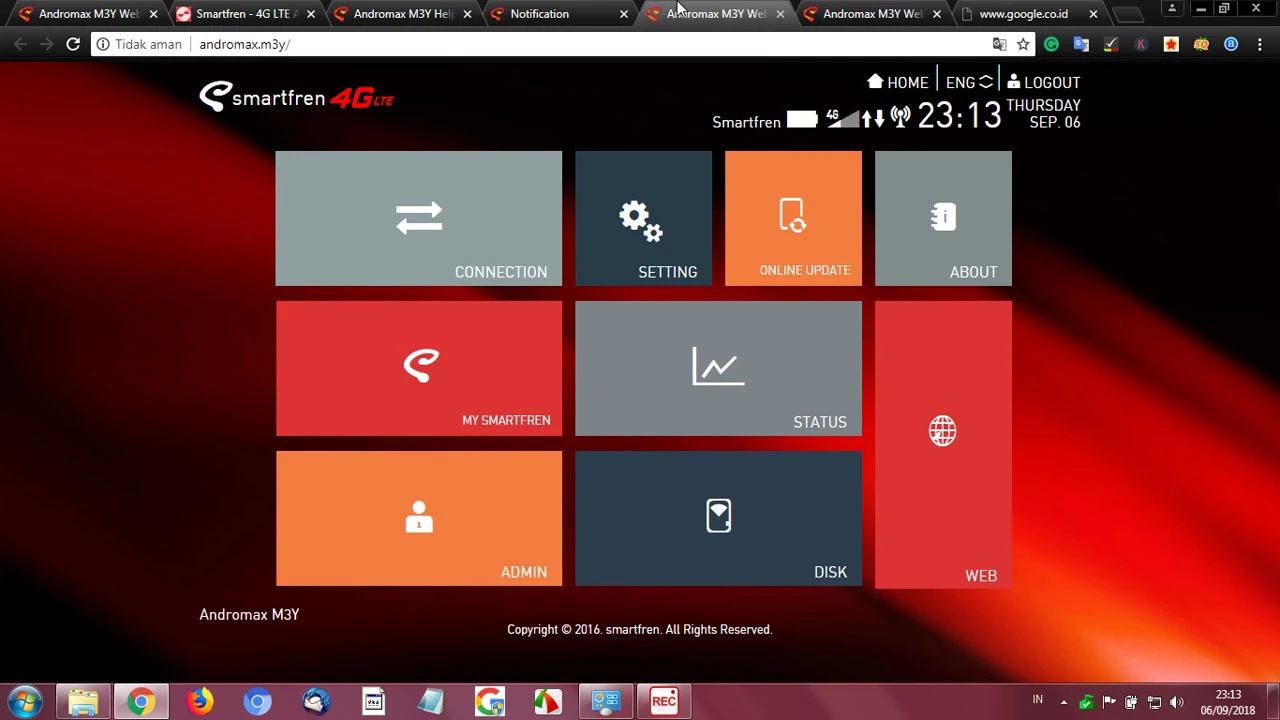Click the address bar URL andromax.m3y/
1280x720 pixels.
pos(244,44)
